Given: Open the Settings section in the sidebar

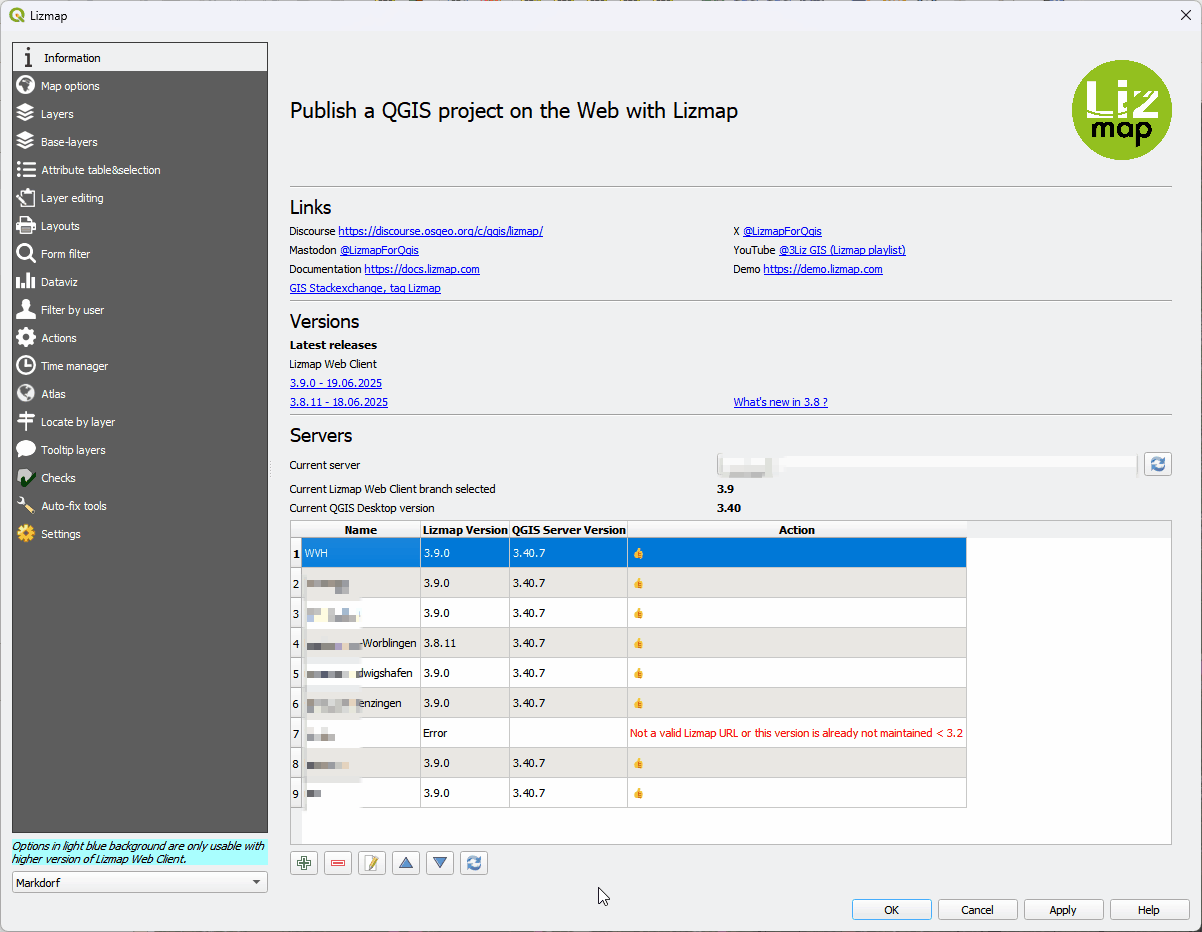Looking at the screenshot, I should 140,534.
